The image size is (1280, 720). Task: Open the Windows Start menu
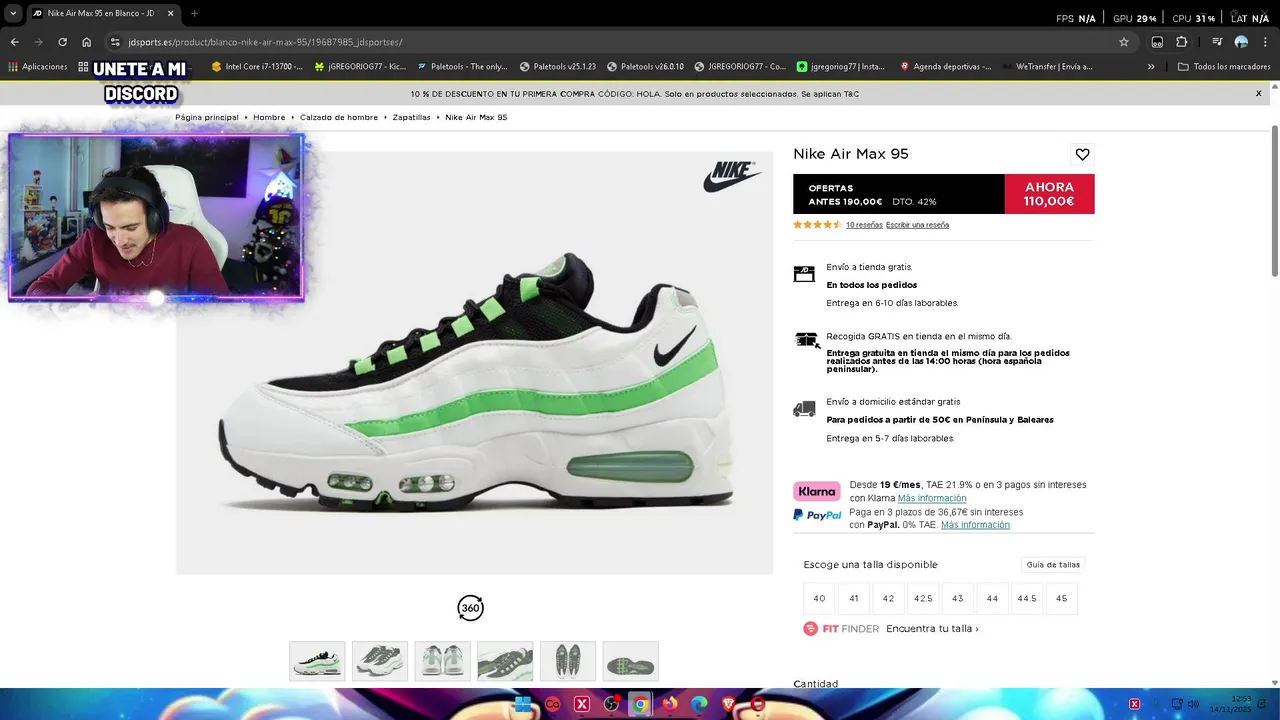click(x=523, y=704)
